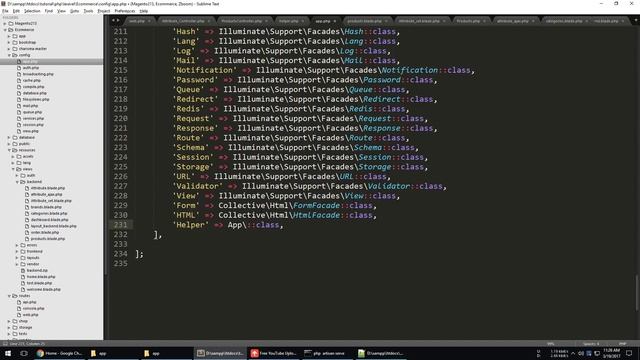Click the broadcasting.php file icon
This screenshot has height=360, width=640.
(19, 74)
